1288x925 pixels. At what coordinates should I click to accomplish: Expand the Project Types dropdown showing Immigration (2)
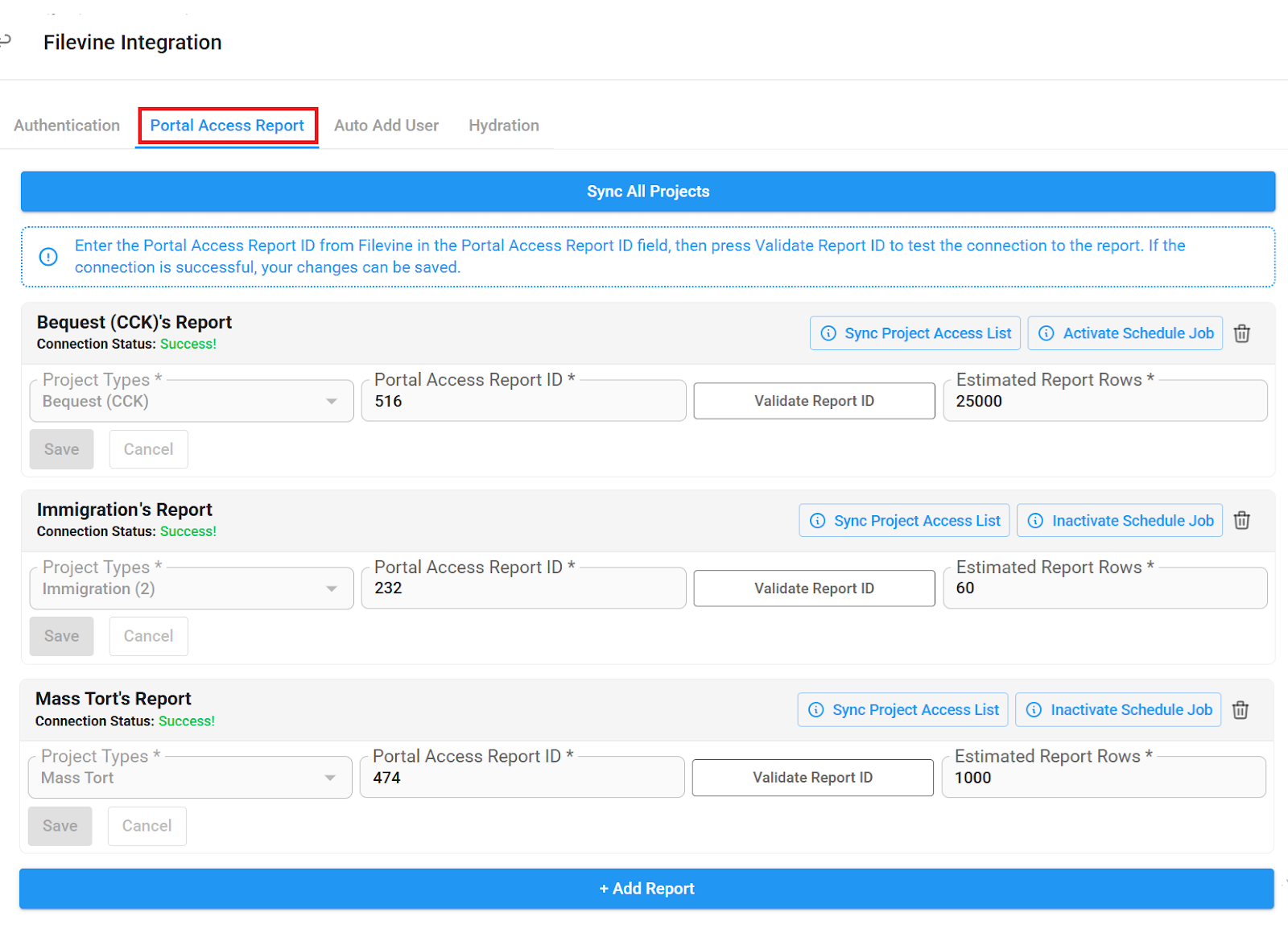192,588
